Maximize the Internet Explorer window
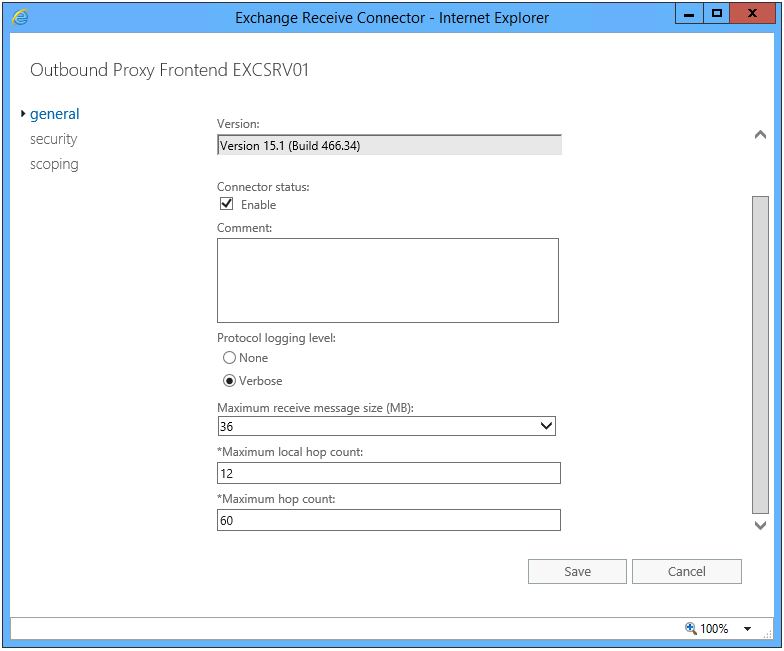784x651 pixels. 716,14
